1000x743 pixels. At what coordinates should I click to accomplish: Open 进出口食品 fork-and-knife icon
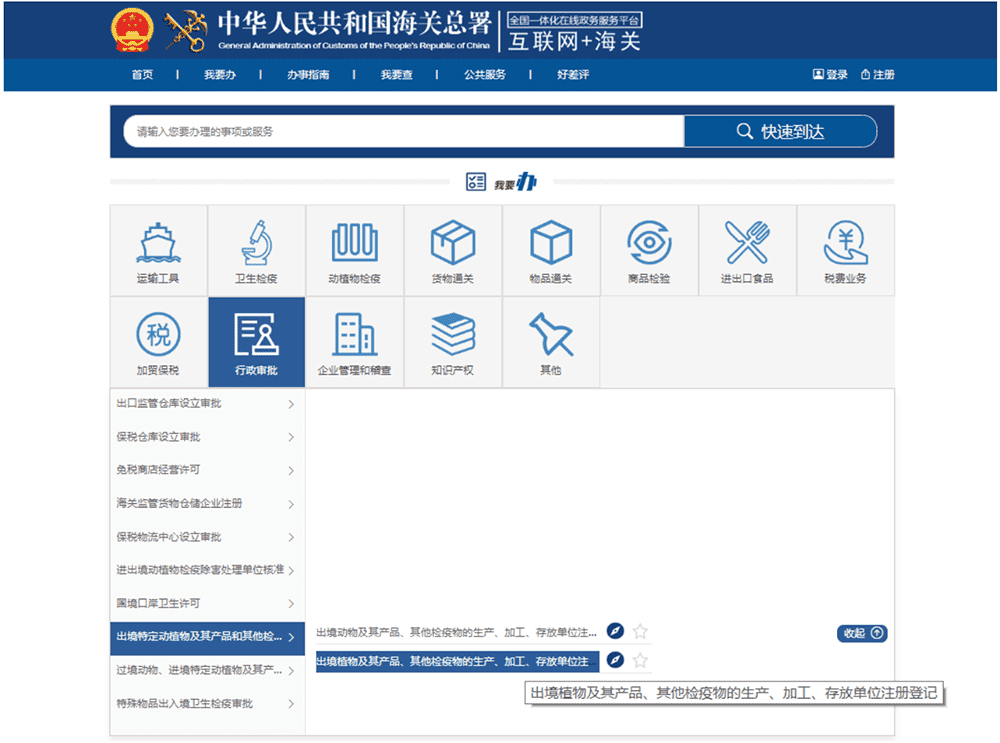coord(747,241)
